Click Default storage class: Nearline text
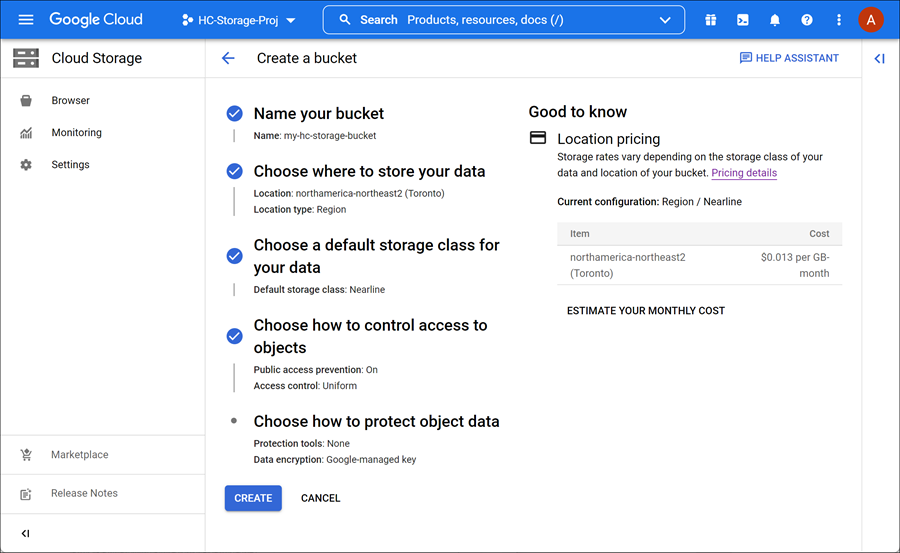900x553 pixels. 319,290
